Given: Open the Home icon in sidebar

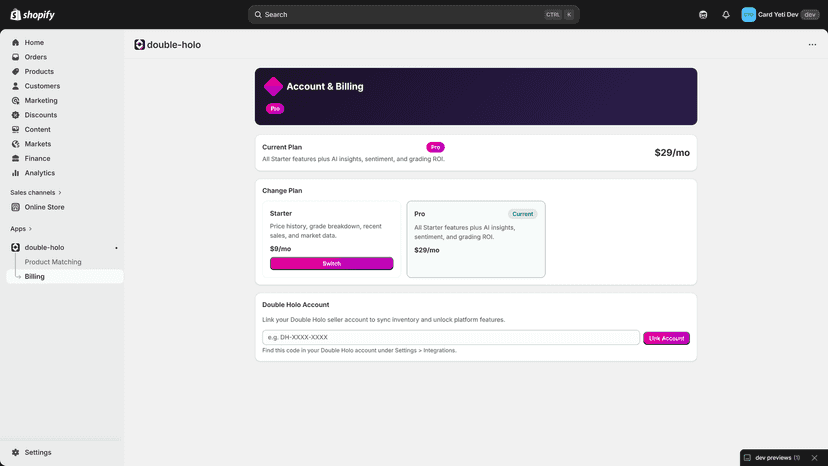Looking at the screenshot, I should point(15,42).
